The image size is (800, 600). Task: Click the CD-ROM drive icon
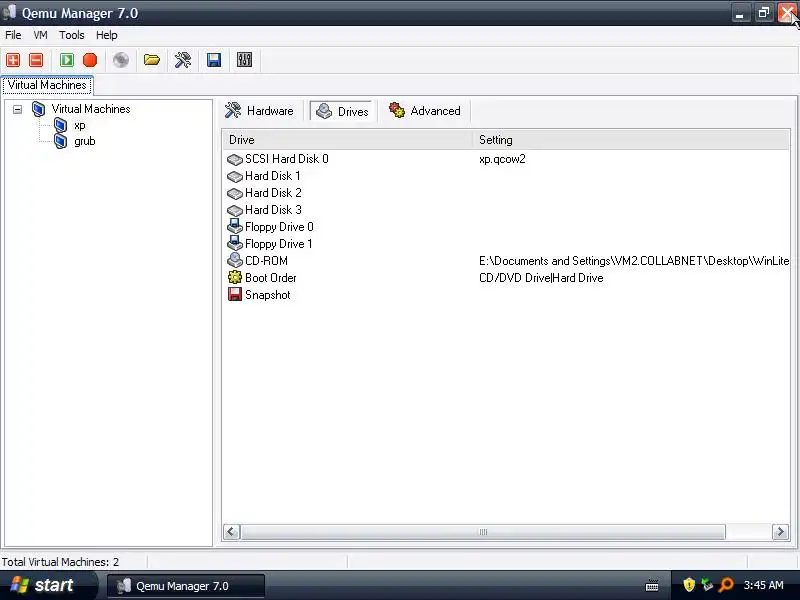point(235,260)
